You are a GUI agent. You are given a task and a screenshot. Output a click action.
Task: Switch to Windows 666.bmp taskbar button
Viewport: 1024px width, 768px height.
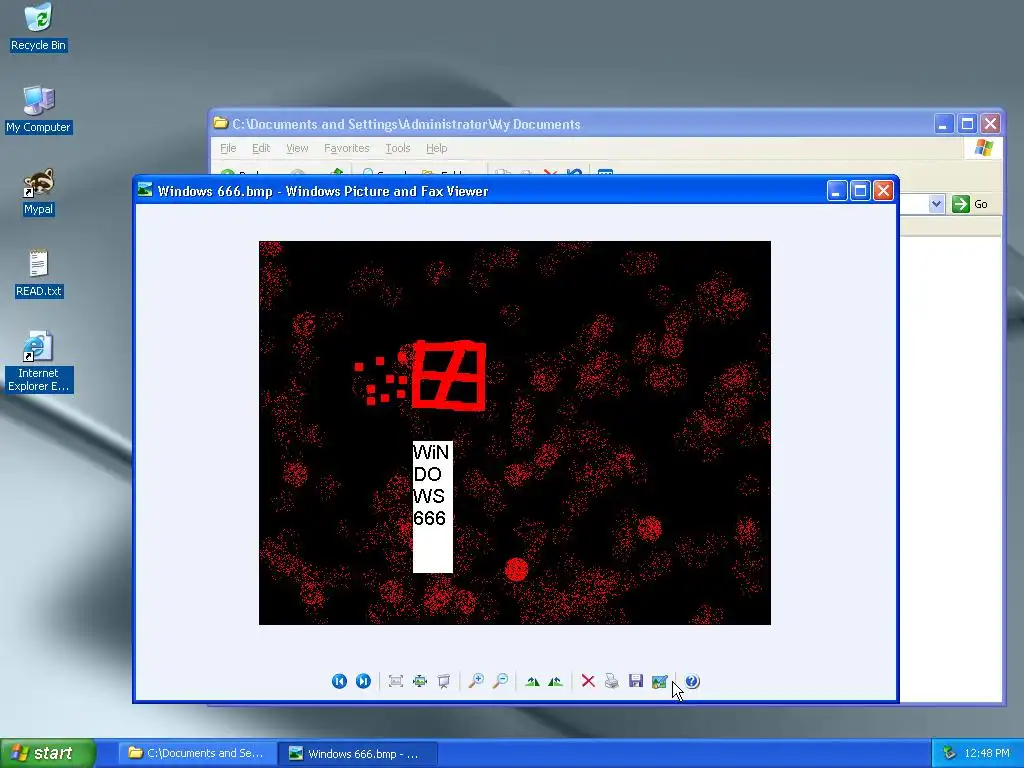[x=357, y=753]
